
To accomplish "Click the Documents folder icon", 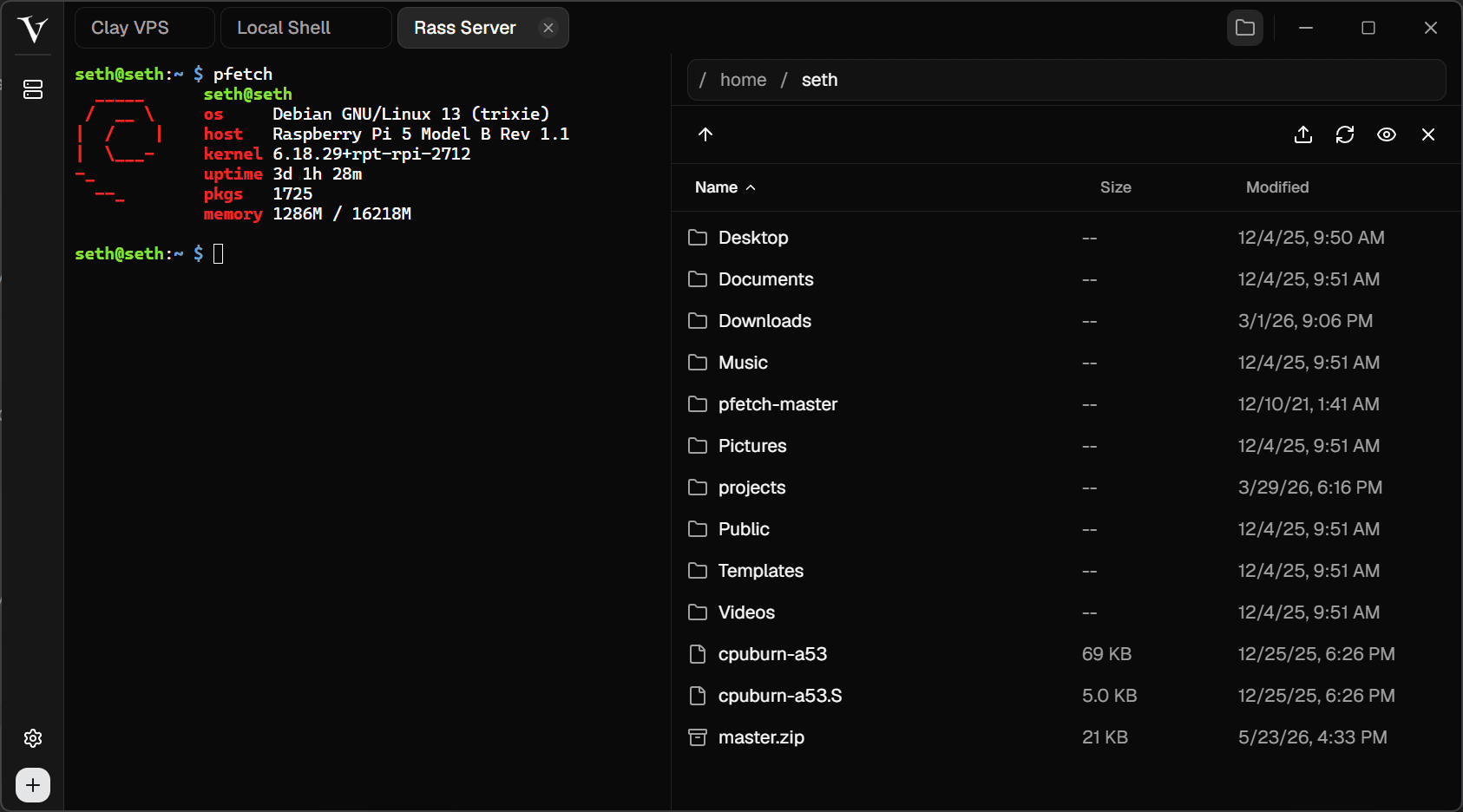I will [x=698, y=279].
